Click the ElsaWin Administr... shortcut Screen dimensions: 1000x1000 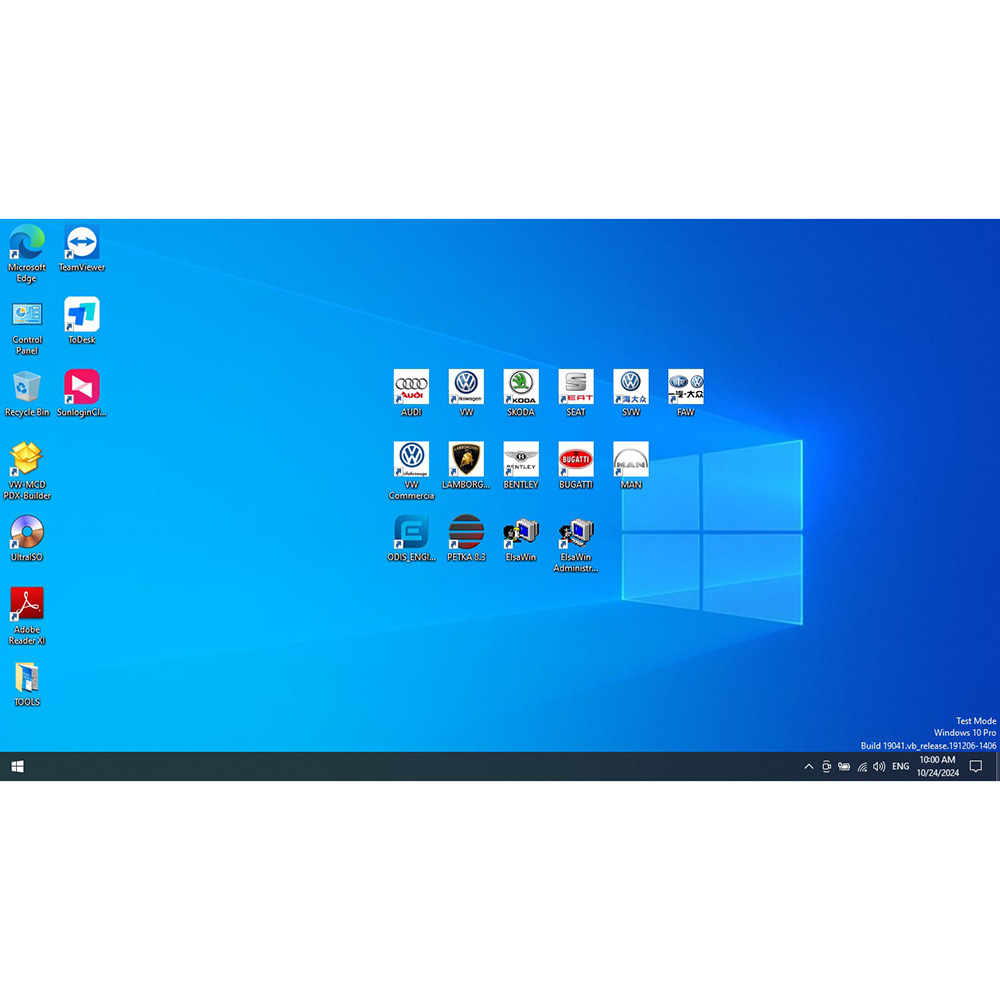click(576, 544)
